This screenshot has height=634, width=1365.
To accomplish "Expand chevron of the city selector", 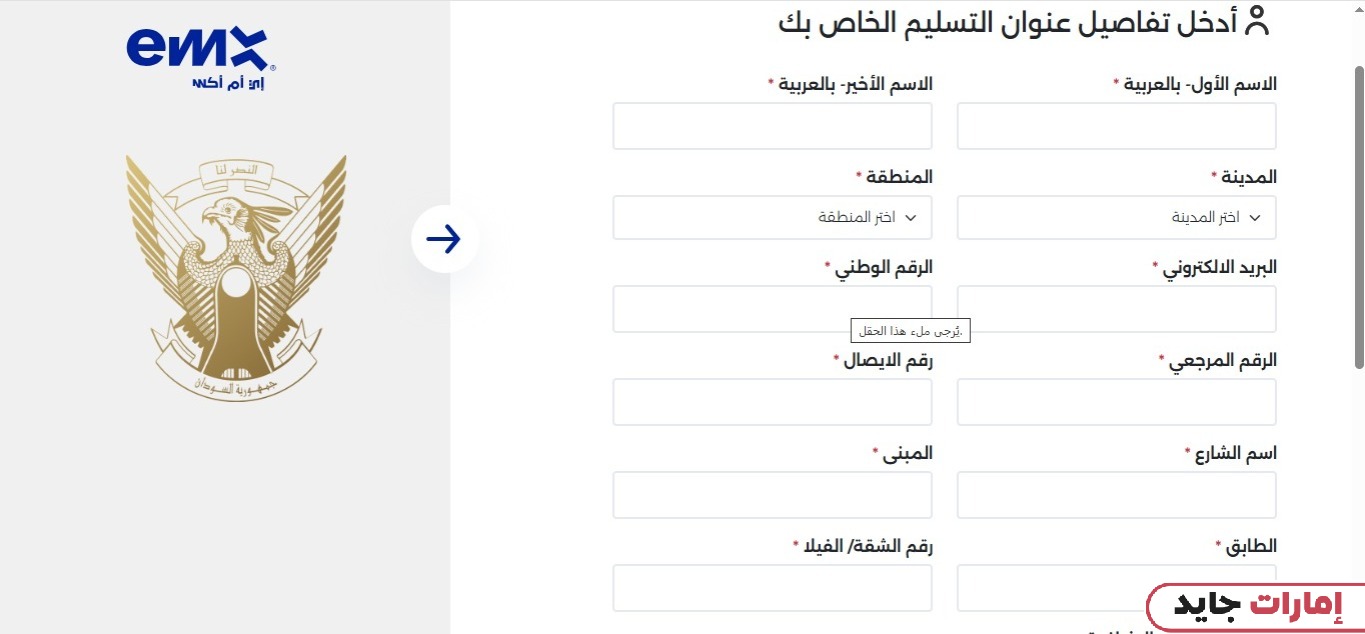I will click(x=1255, y=218).
